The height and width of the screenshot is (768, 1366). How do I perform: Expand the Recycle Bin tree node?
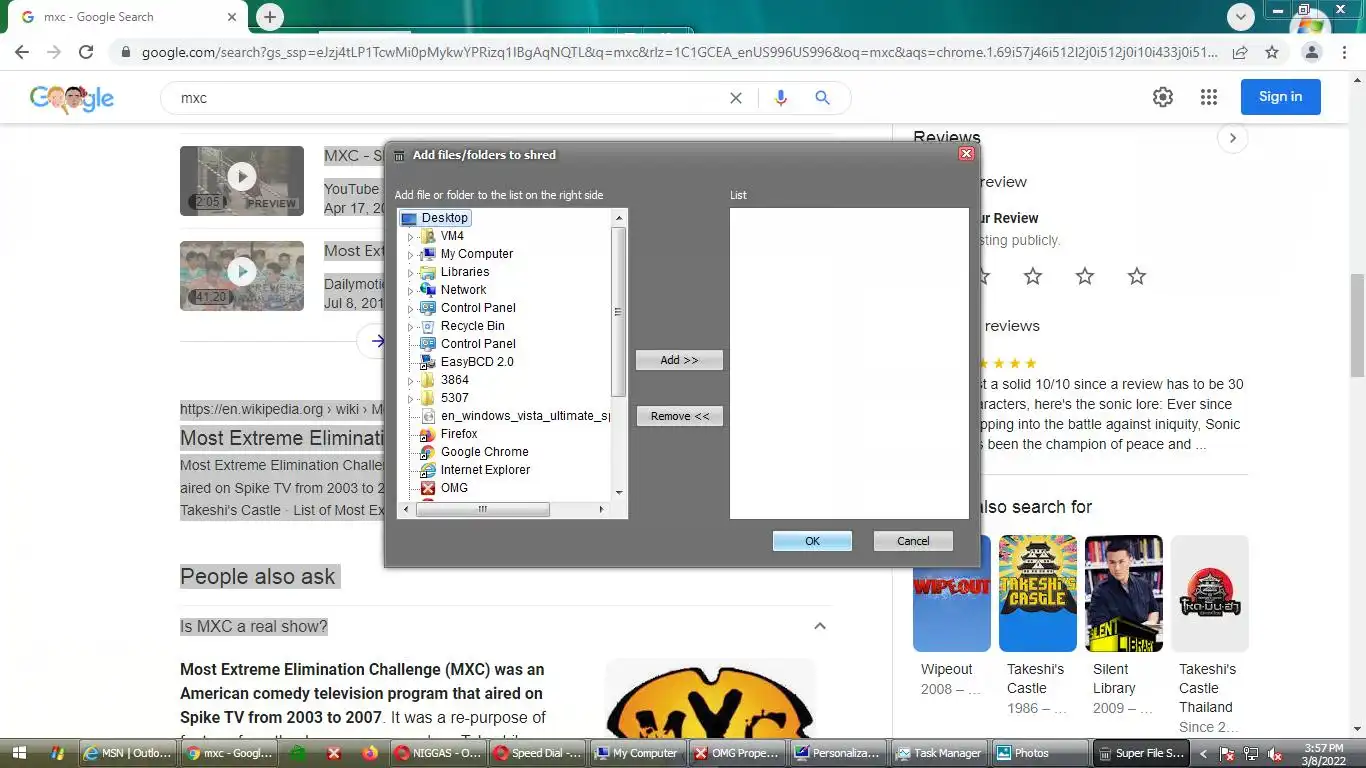(x=410, y=327)
